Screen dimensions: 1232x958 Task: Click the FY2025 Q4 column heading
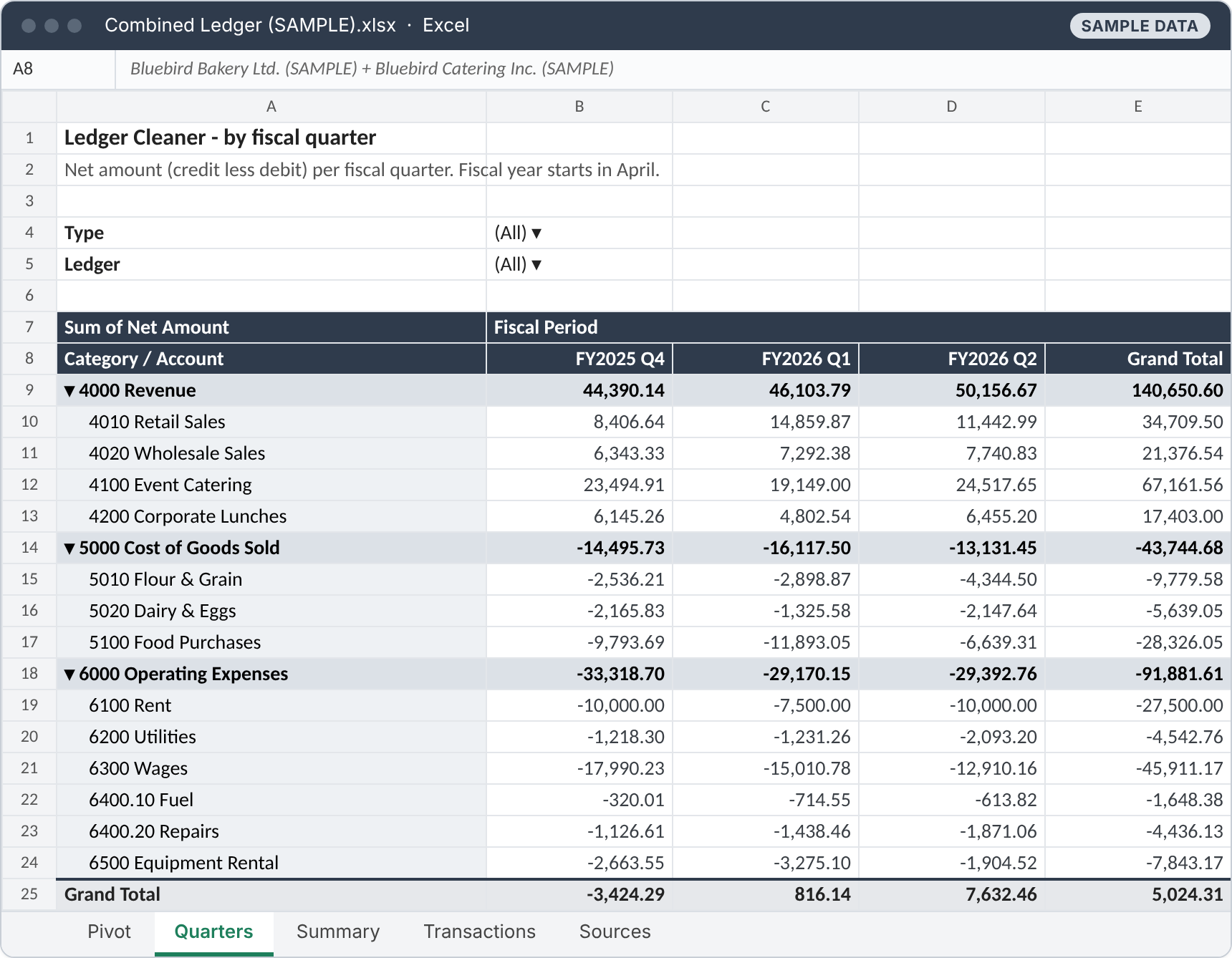579,359
